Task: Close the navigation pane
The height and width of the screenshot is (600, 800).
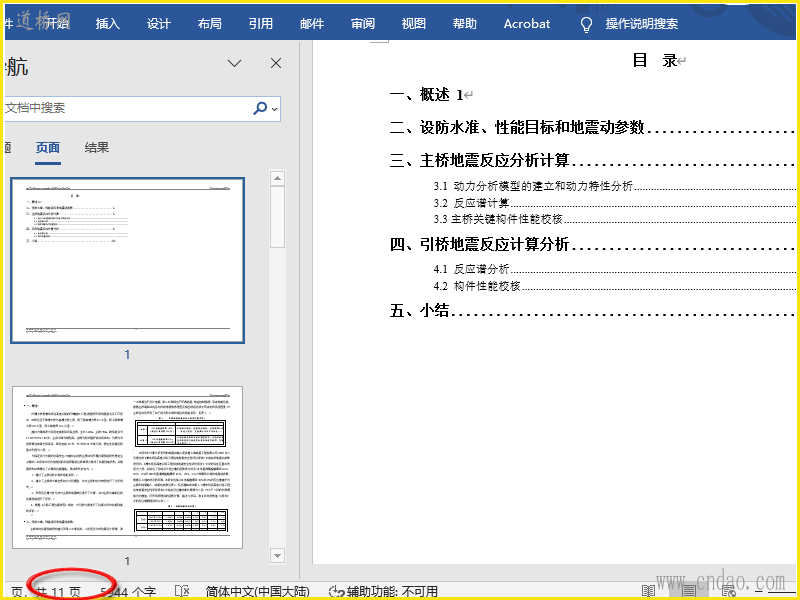Action: click(276, 63)
